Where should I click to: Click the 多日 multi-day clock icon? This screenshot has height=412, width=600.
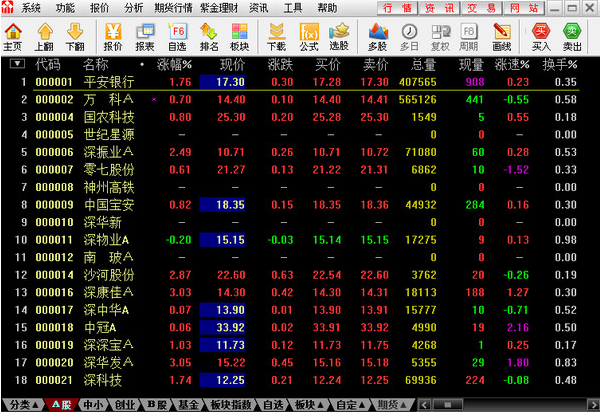409,37
